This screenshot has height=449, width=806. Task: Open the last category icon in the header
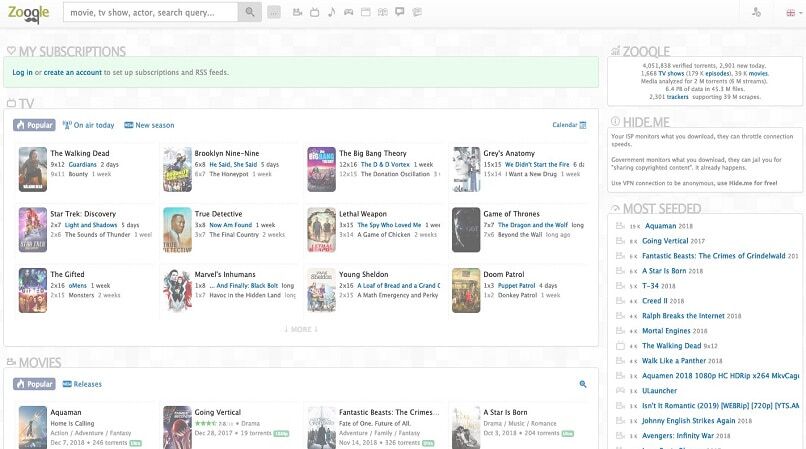417,12
